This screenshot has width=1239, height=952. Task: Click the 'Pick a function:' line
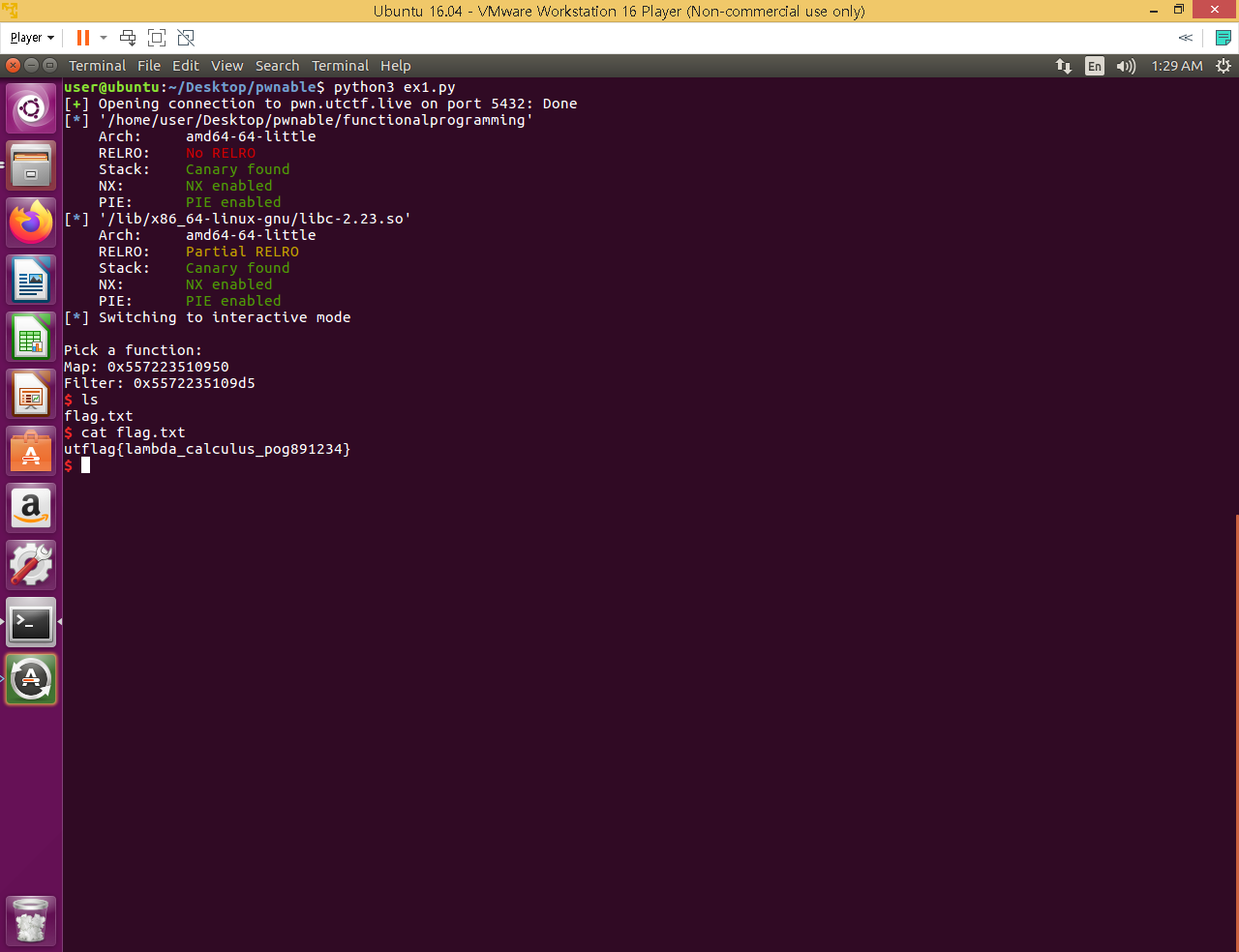(133, 350)
